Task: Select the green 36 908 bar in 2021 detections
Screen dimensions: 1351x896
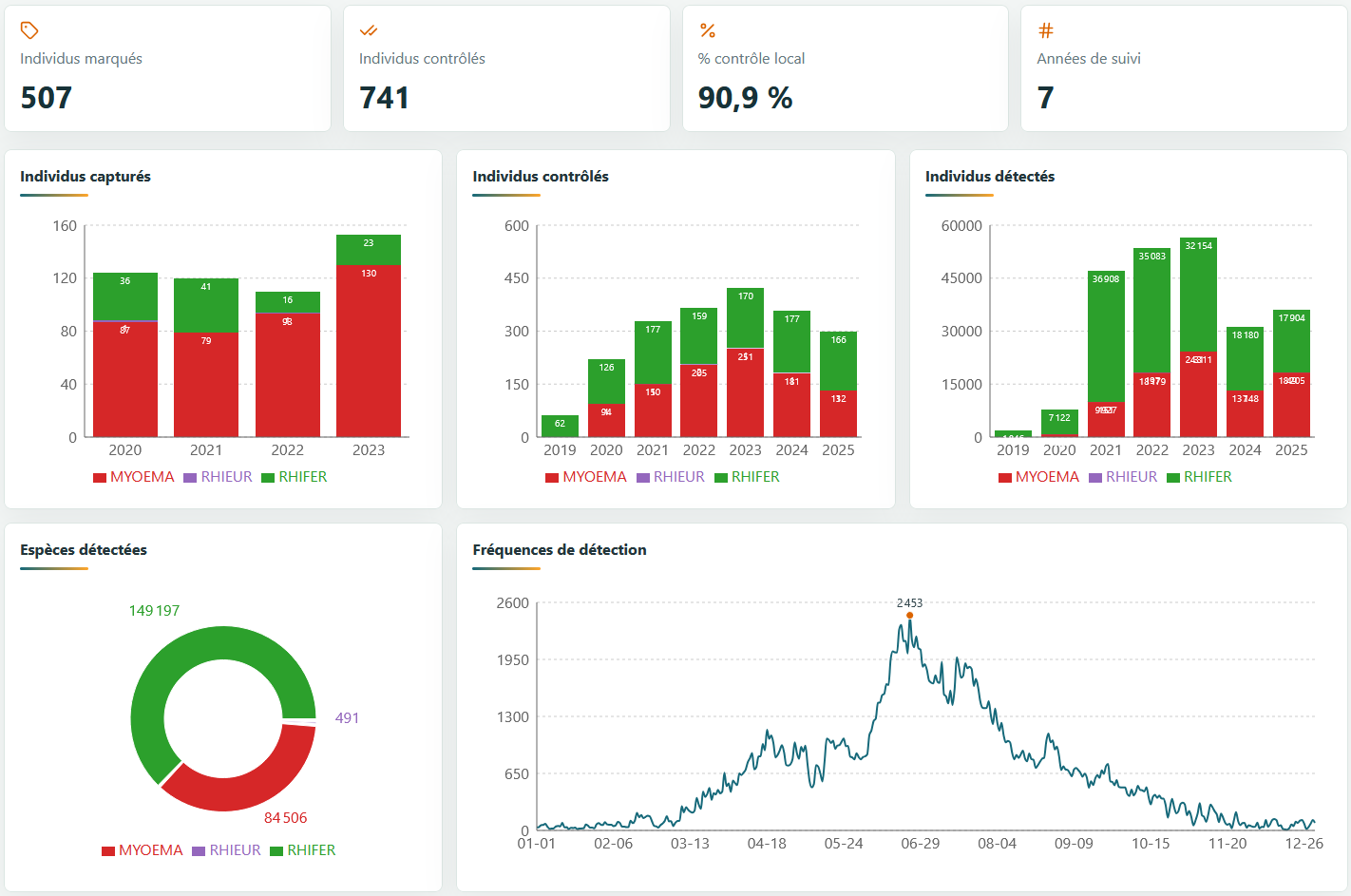Action: click(1106, 336)
